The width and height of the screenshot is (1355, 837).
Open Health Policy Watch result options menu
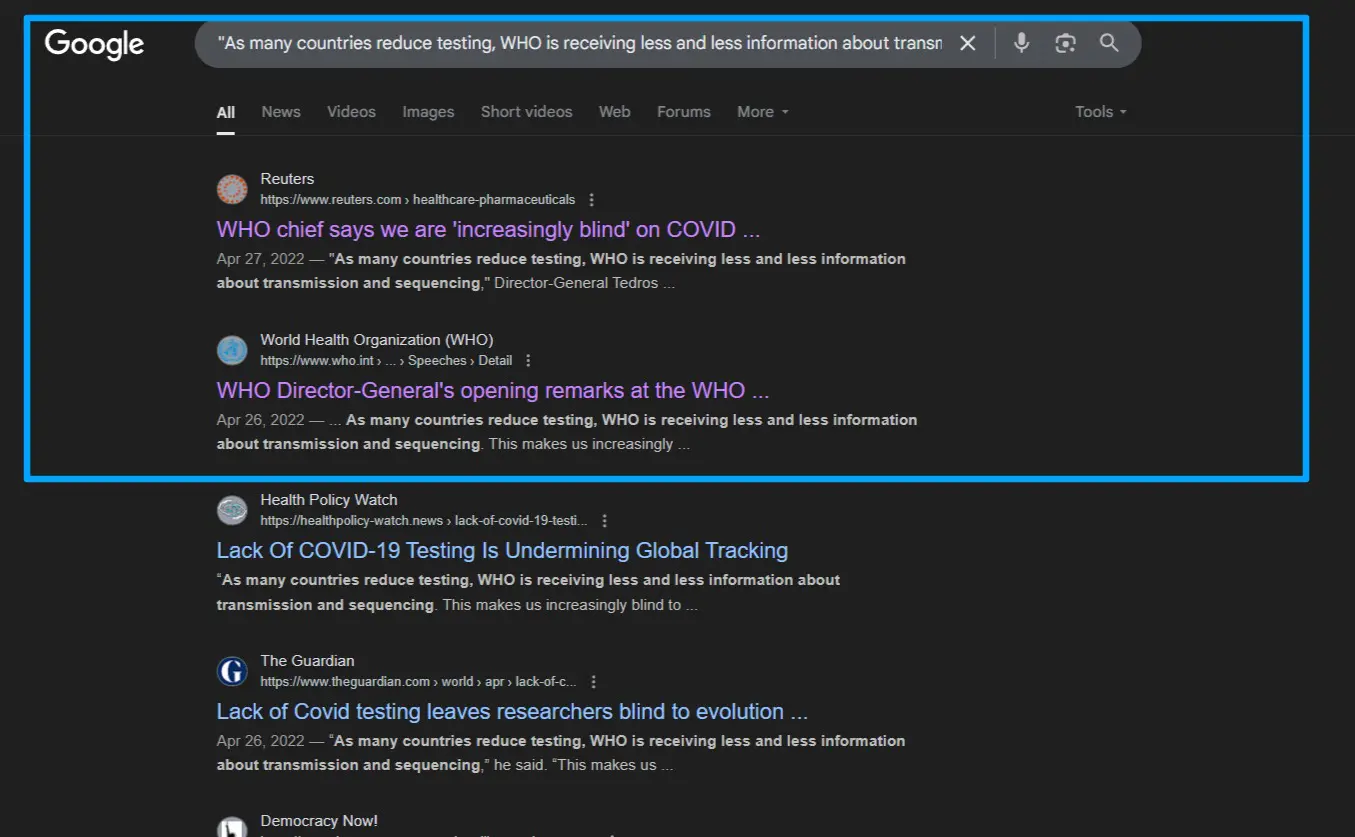[604, 521]
